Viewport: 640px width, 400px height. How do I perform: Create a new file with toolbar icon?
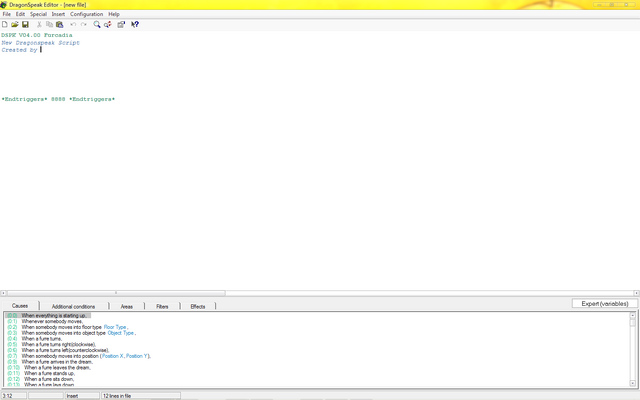click(5, 24)
